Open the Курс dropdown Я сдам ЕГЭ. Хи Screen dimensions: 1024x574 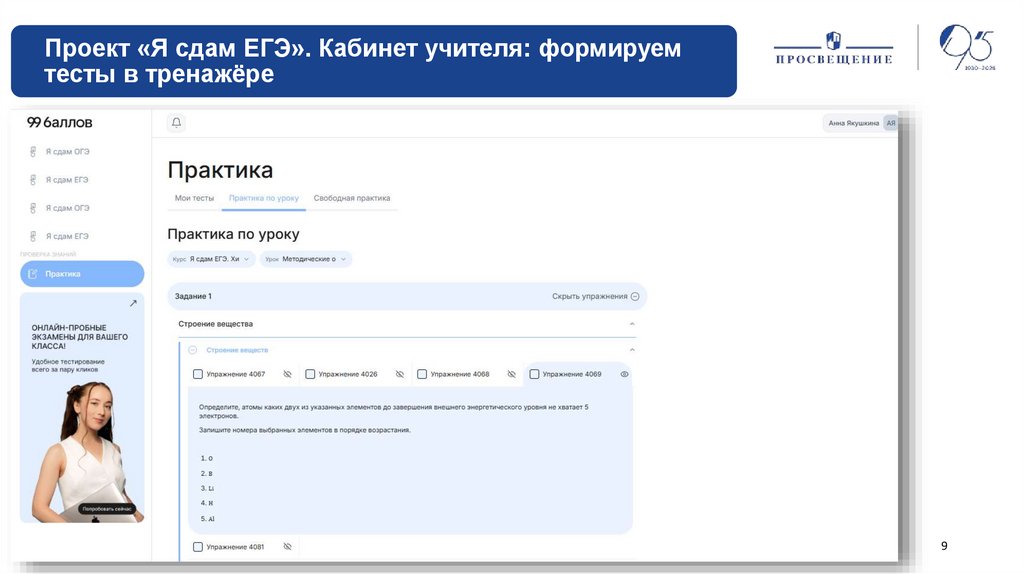click(x=211, y=259)
